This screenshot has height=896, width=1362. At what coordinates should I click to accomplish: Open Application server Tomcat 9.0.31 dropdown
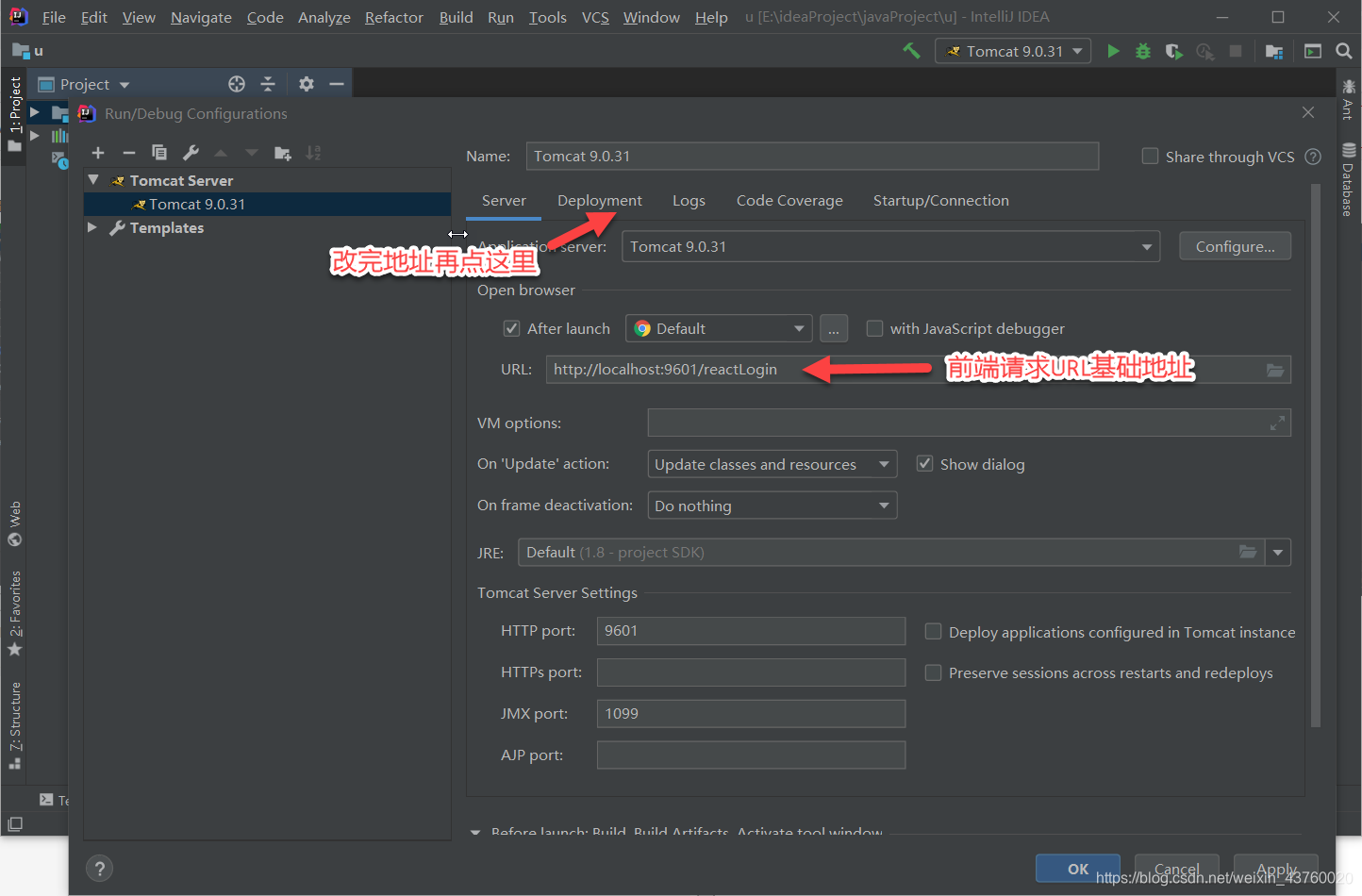click(890, 247)
